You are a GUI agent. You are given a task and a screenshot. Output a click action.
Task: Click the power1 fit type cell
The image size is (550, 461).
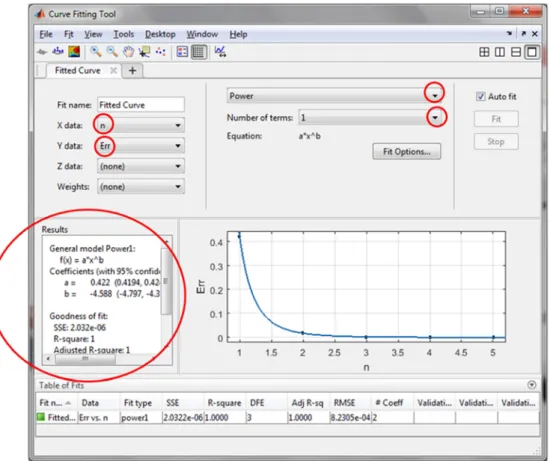pyautogui.click(x=140, y=417)
